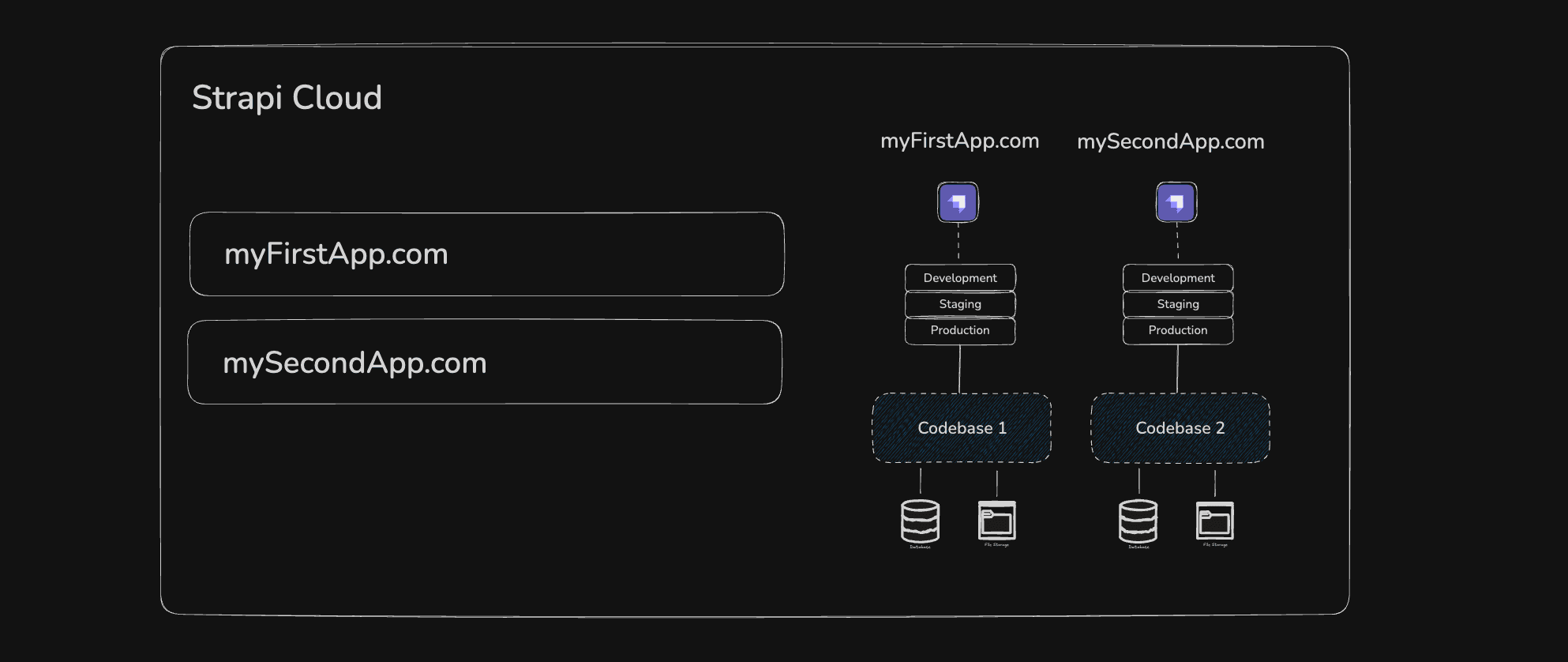Select the Production box under myFirstApp.com
The image size is (1568, 662).
click(960, 330)
